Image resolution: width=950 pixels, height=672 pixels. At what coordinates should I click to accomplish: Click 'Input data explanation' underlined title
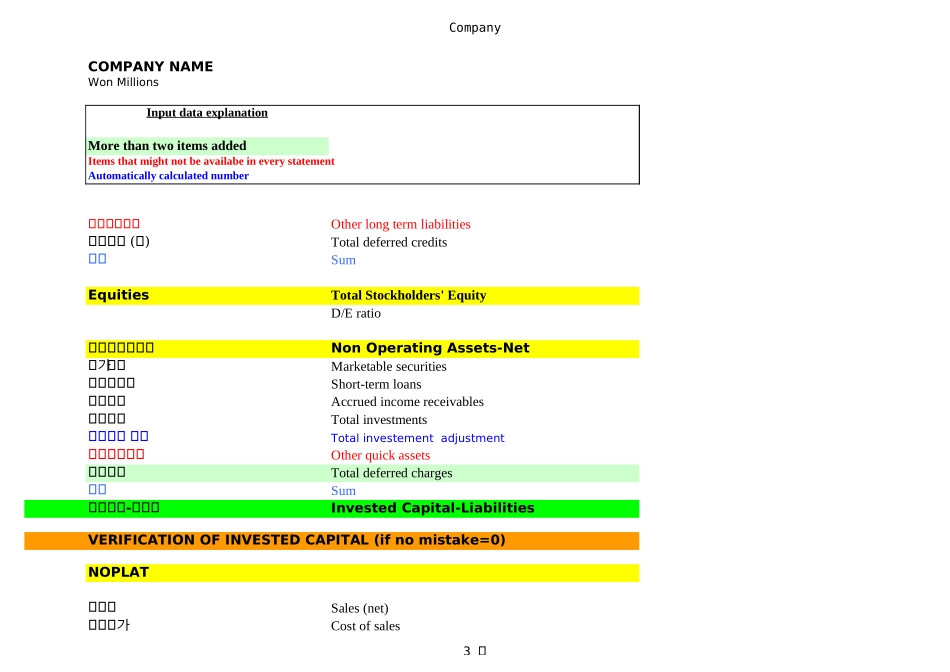tap(207, 113)
